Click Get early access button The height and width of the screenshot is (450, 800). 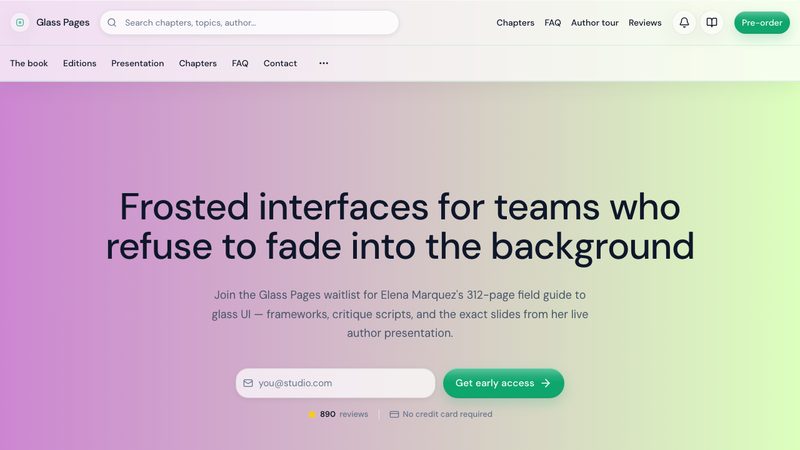click(503, 383)
